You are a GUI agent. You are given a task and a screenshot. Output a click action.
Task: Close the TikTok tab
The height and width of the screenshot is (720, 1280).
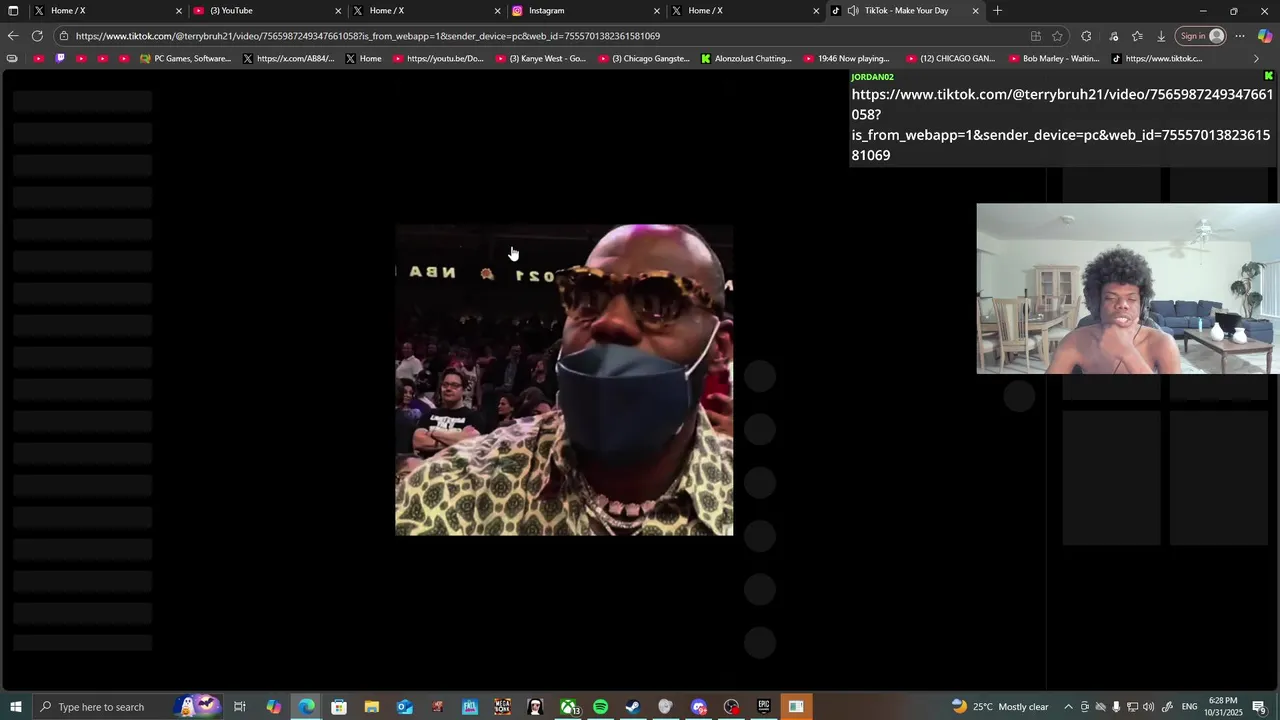pos(976,11)
